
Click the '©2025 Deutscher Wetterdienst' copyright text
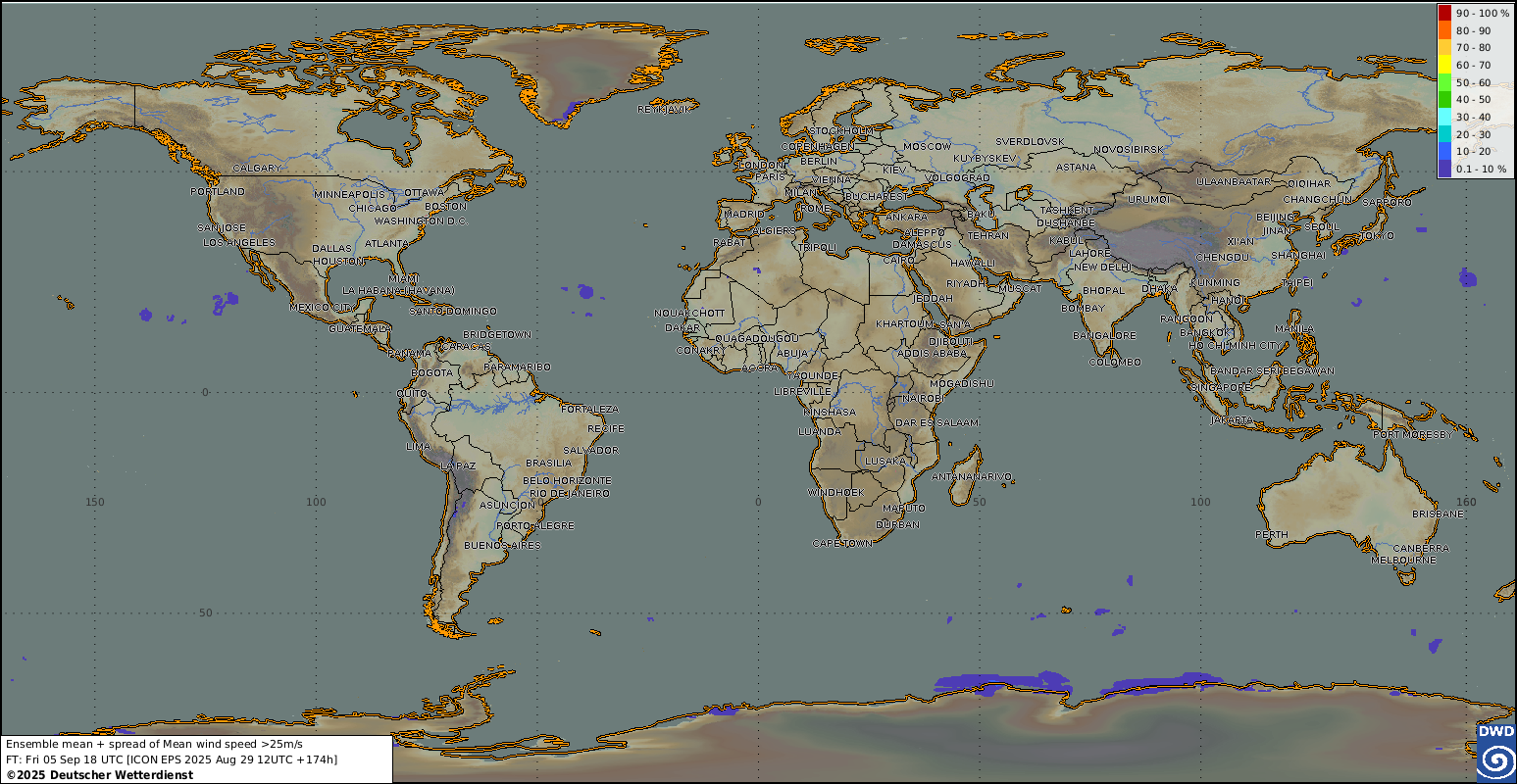pos(99,775)
